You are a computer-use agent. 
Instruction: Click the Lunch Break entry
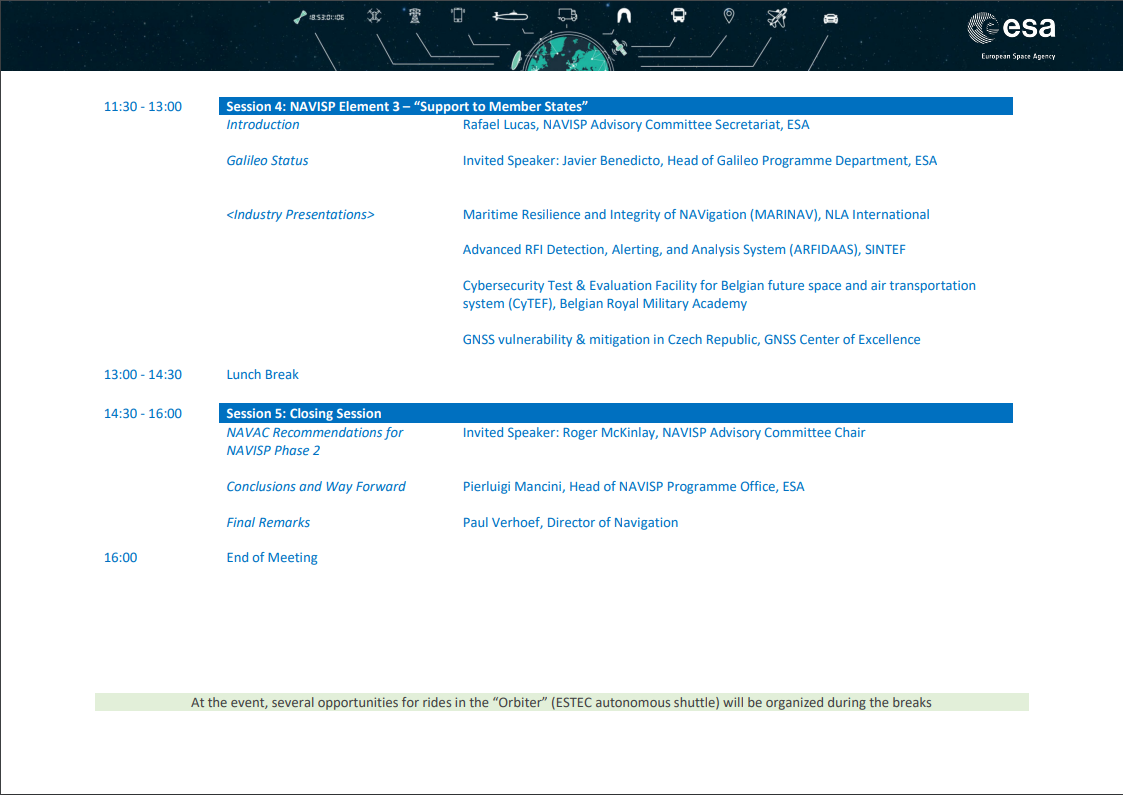pos(262,374)
